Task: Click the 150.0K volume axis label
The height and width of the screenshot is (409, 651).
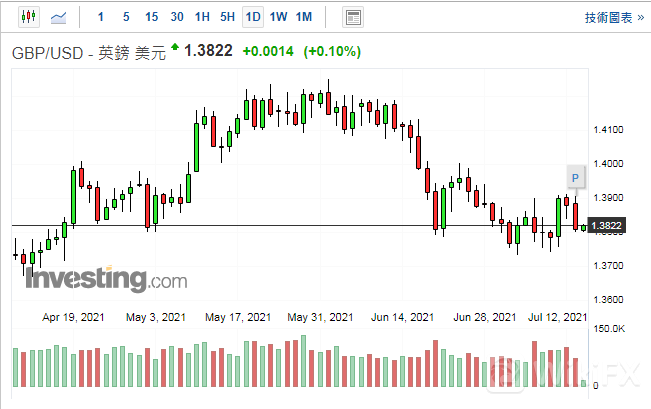Action: (609, 329)
